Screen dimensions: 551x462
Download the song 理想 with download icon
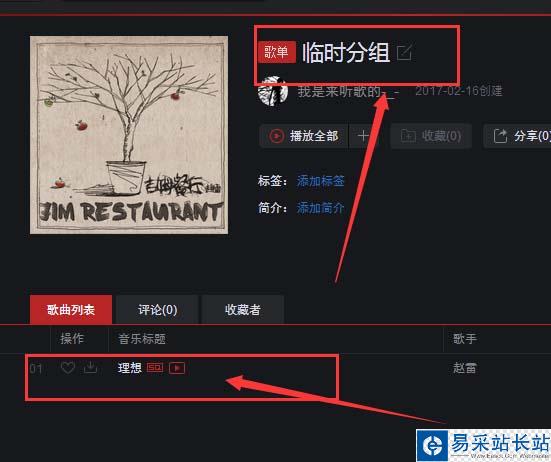91,367
